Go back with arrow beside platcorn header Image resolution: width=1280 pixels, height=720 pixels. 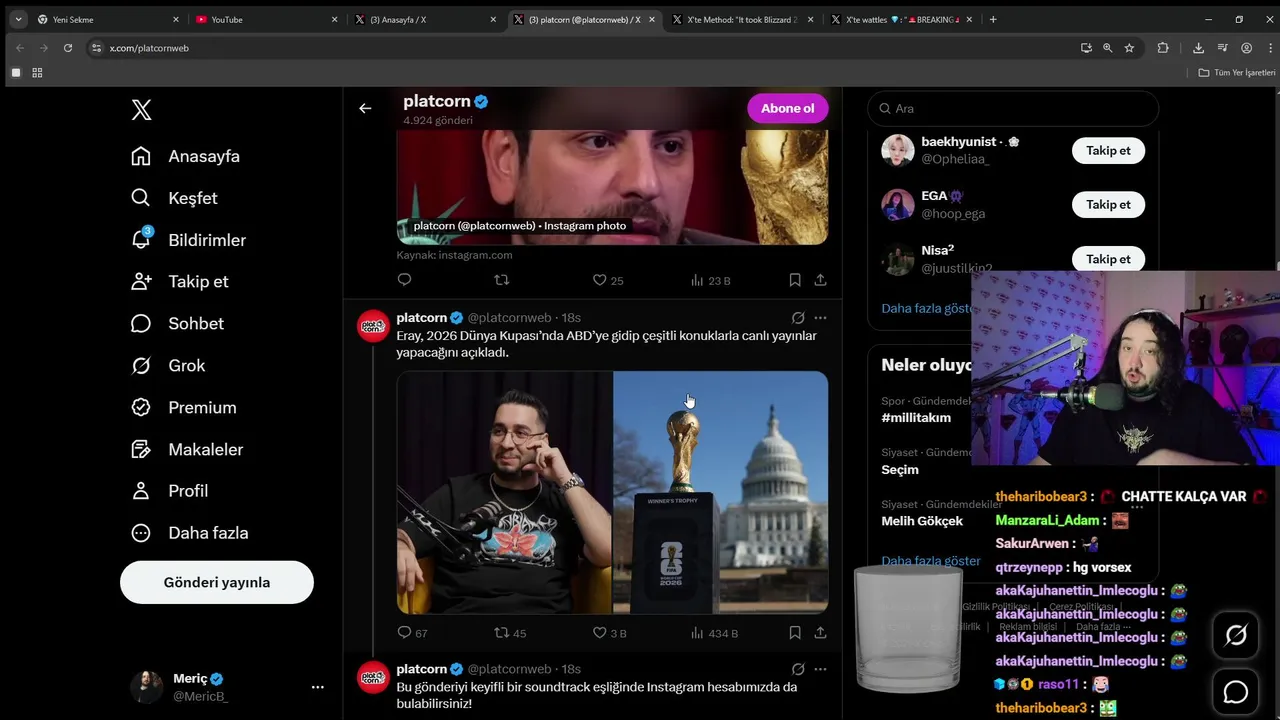pyautogui.click(x=365, y=108)
